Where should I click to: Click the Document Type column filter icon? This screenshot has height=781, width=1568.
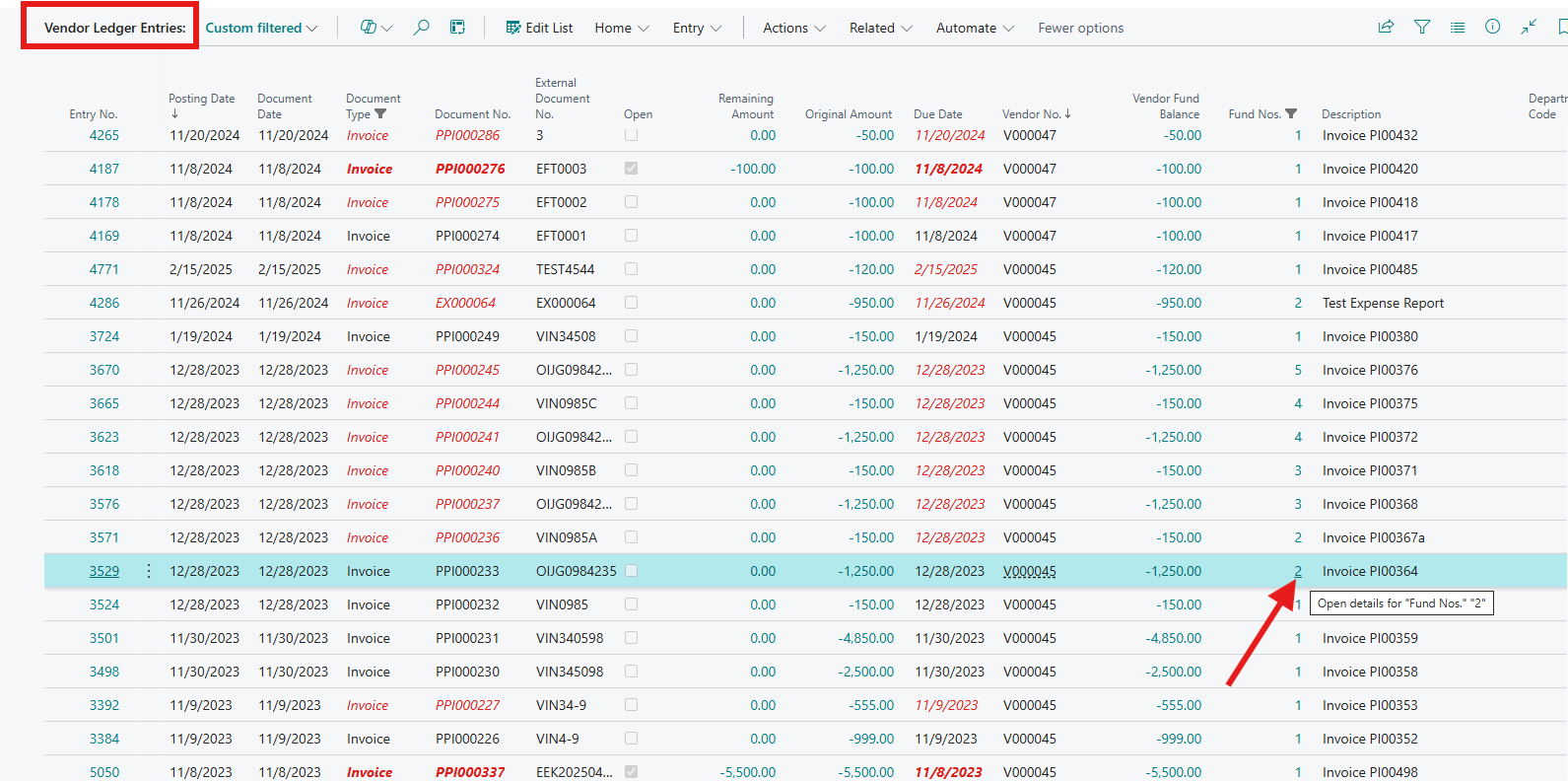(380, 114)
